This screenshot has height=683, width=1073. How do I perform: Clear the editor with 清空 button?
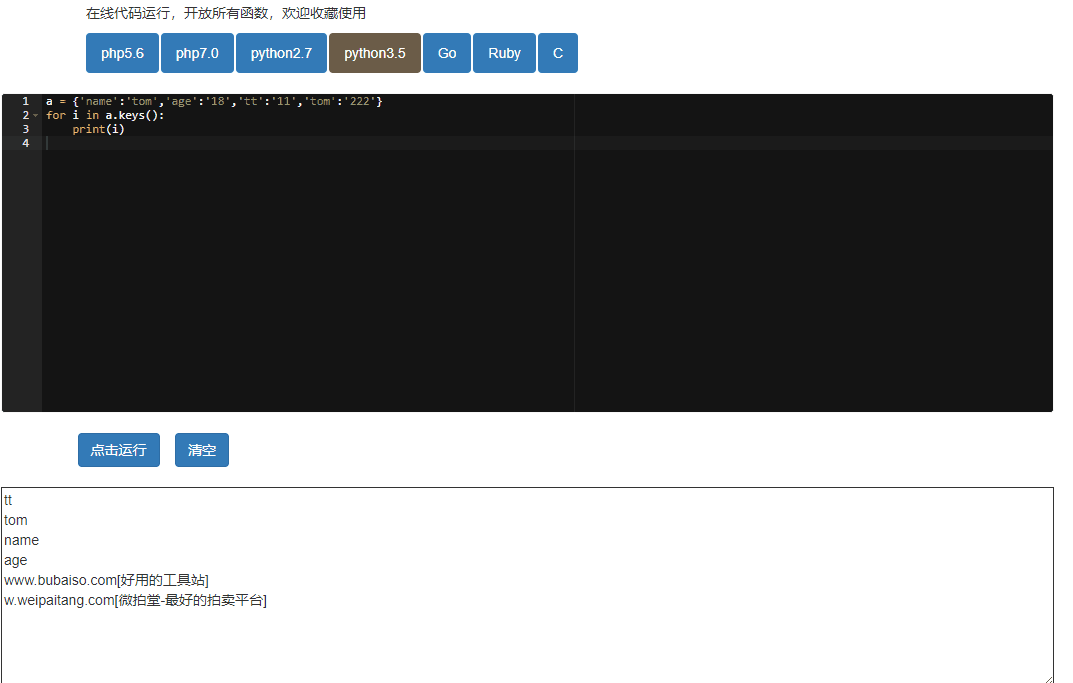pyautogui.click(x=202, y=450)
